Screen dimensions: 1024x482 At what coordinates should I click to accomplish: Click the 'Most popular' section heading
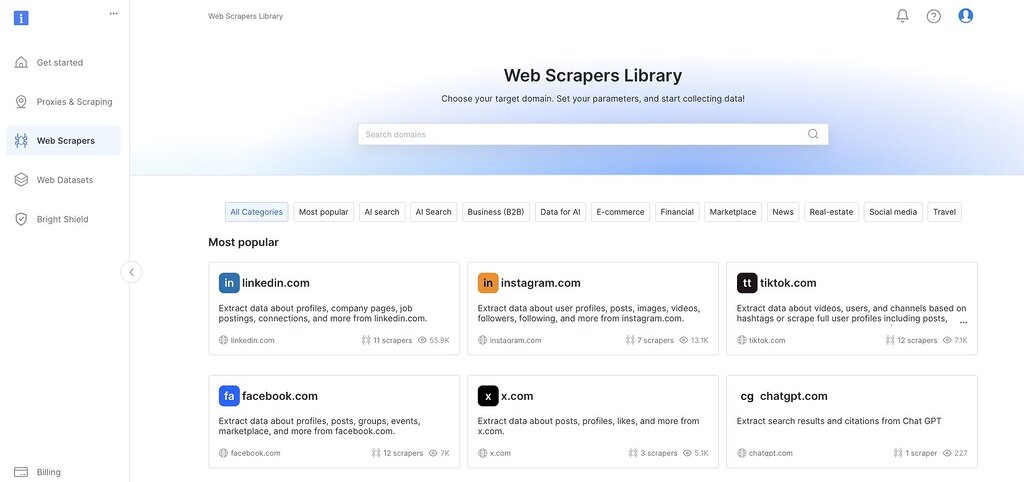[244, 242]
